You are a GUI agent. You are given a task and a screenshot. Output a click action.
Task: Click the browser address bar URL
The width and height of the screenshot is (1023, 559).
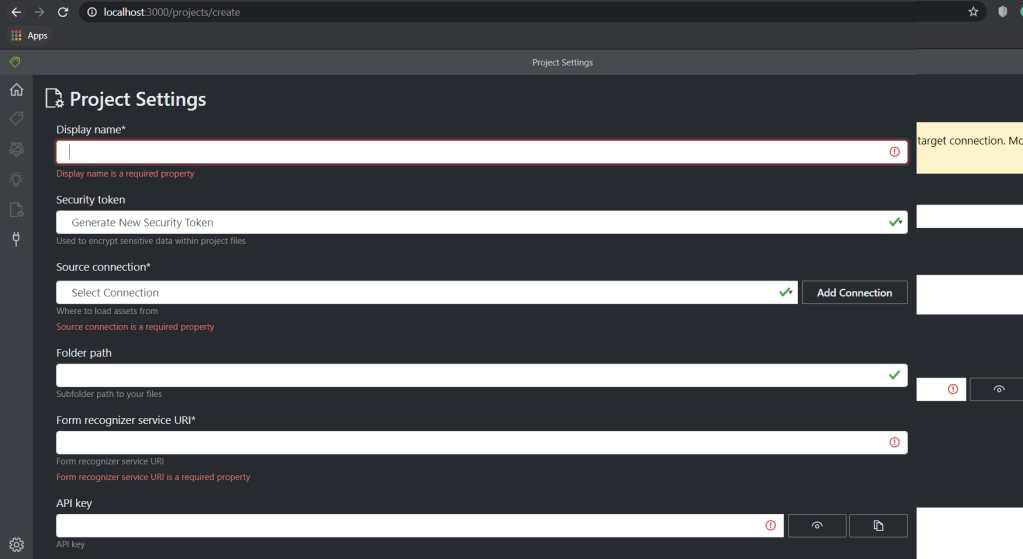[x=500, y=12]
